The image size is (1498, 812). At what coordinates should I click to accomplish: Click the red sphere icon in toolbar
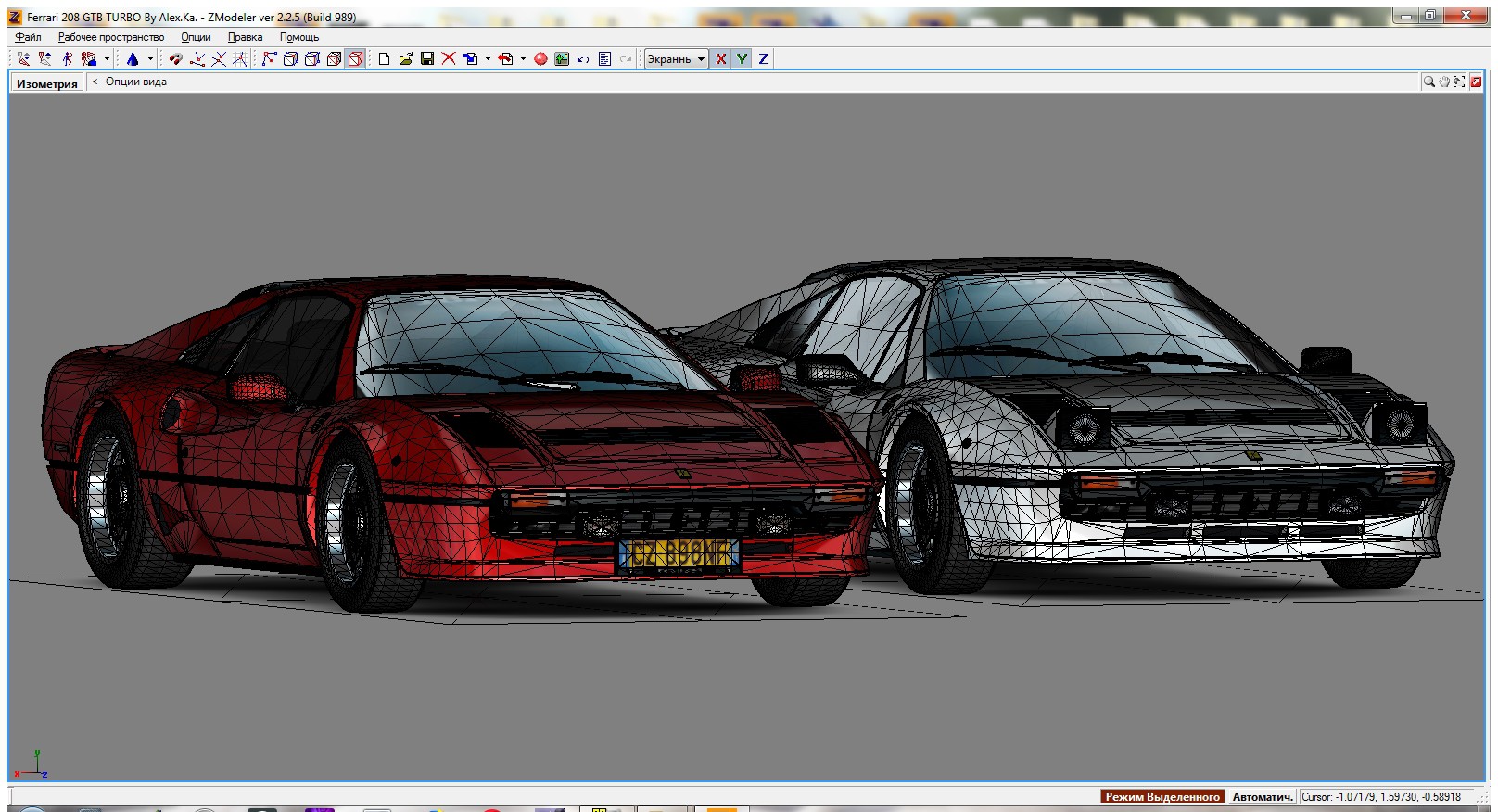[540, 59]
